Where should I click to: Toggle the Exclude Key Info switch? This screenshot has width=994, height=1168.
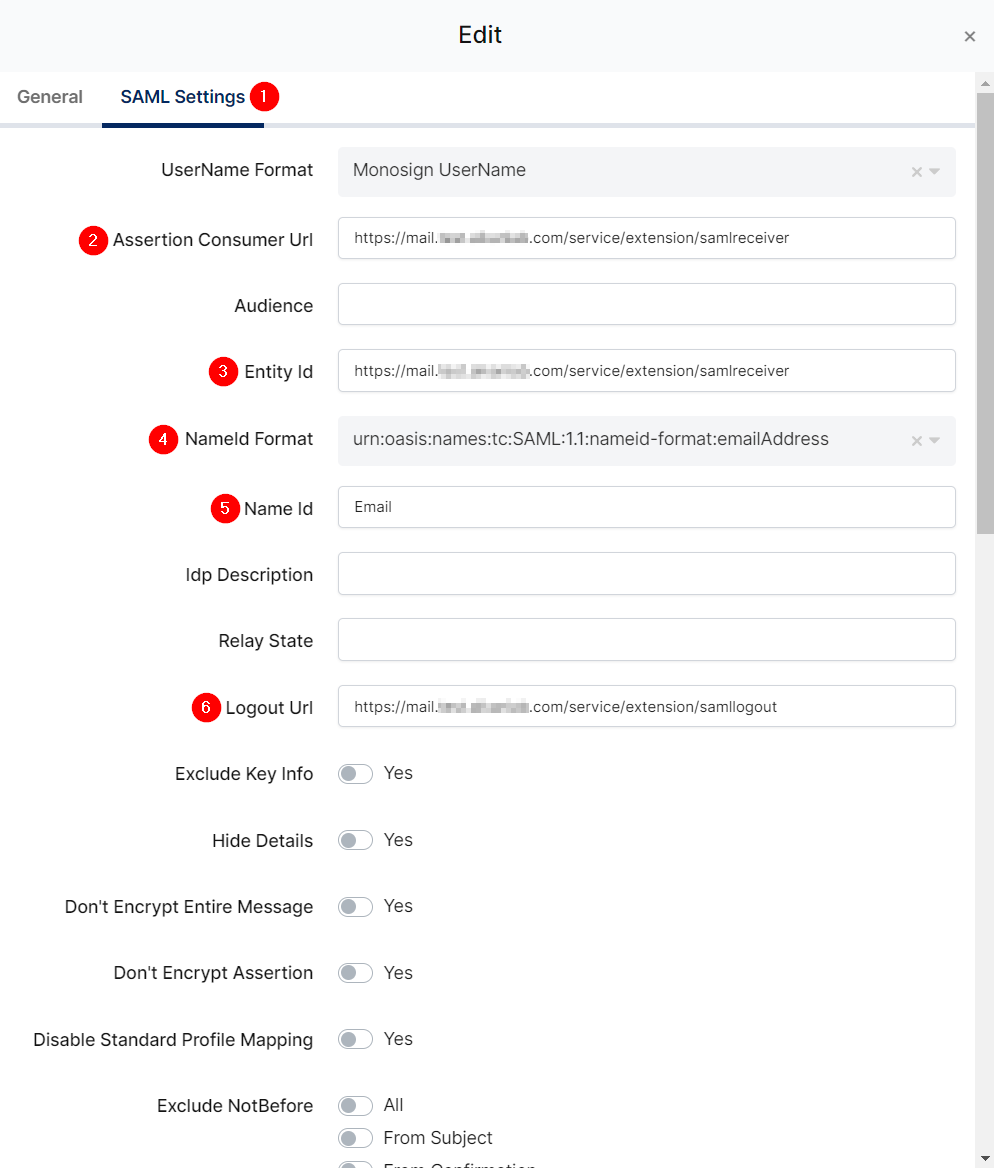click(355, 774)
